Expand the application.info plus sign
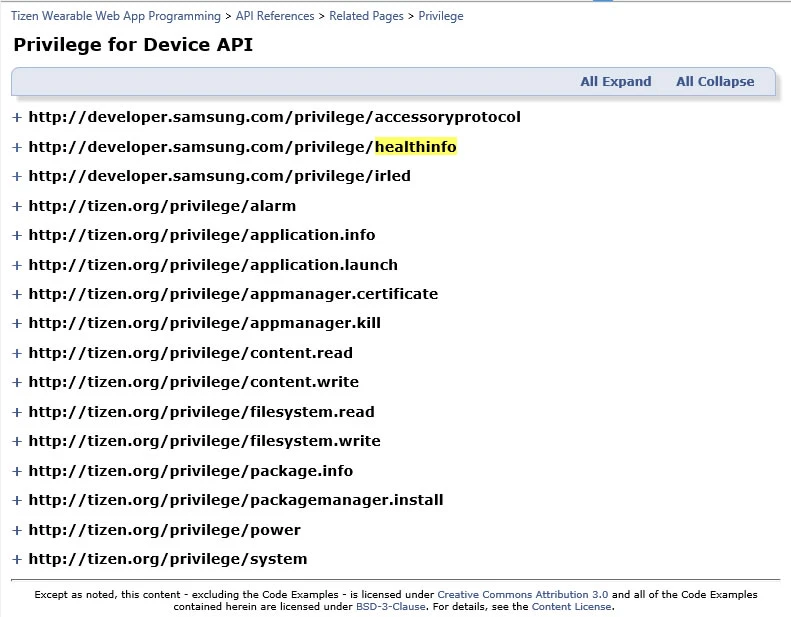The image size is (791, 617). [17, 236]
